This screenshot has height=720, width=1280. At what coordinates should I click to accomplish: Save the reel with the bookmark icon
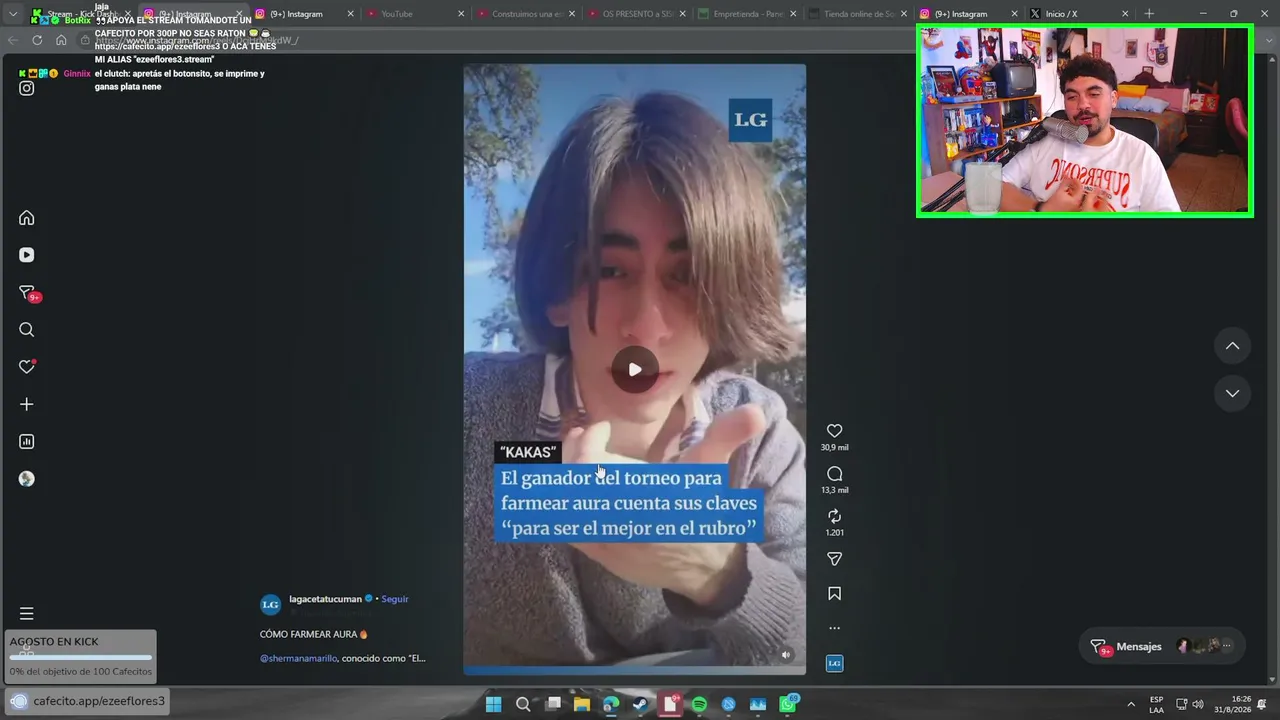(x=834, y=594)
